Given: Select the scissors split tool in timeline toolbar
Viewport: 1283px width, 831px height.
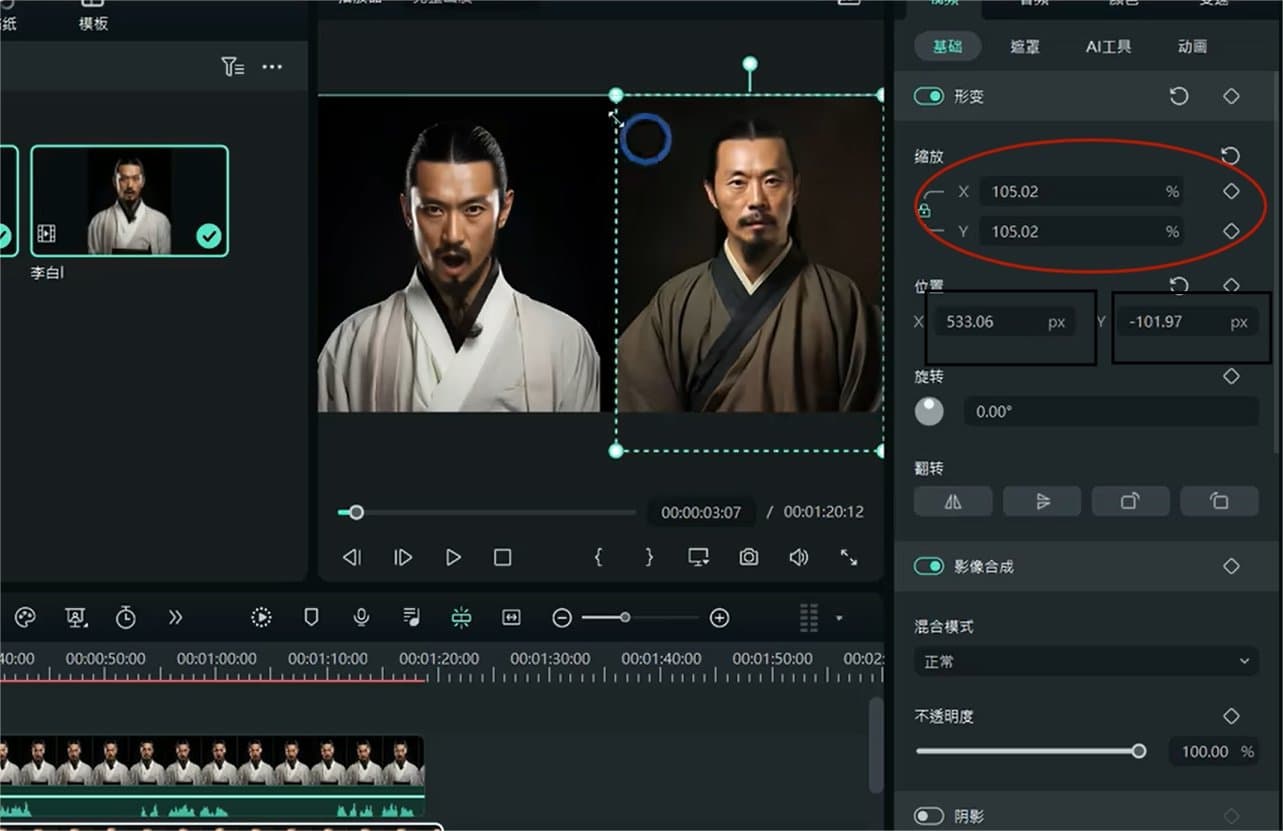Looking at the screenshot, I should (x=461, y=618).
